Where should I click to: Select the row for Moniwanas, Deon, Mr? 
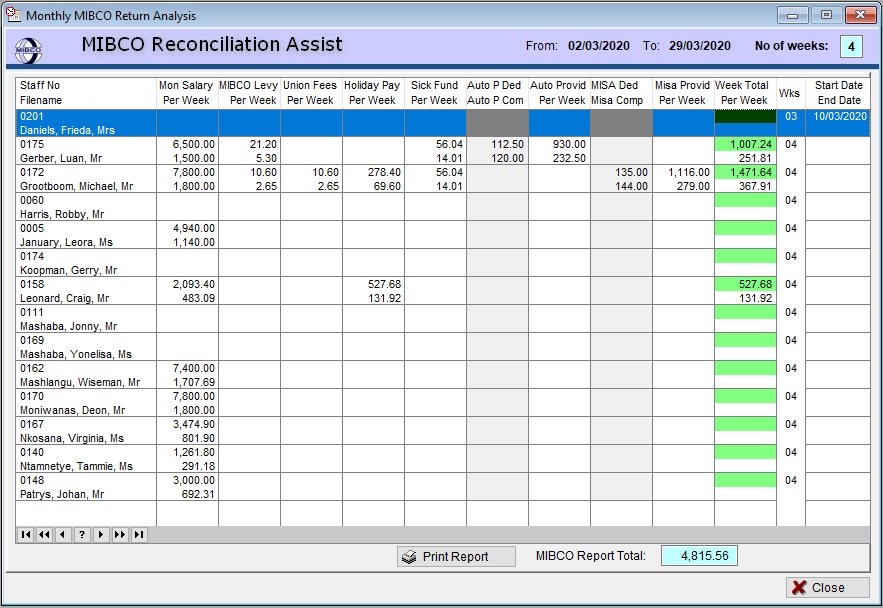pyautogui.click(x=443, y=403)
